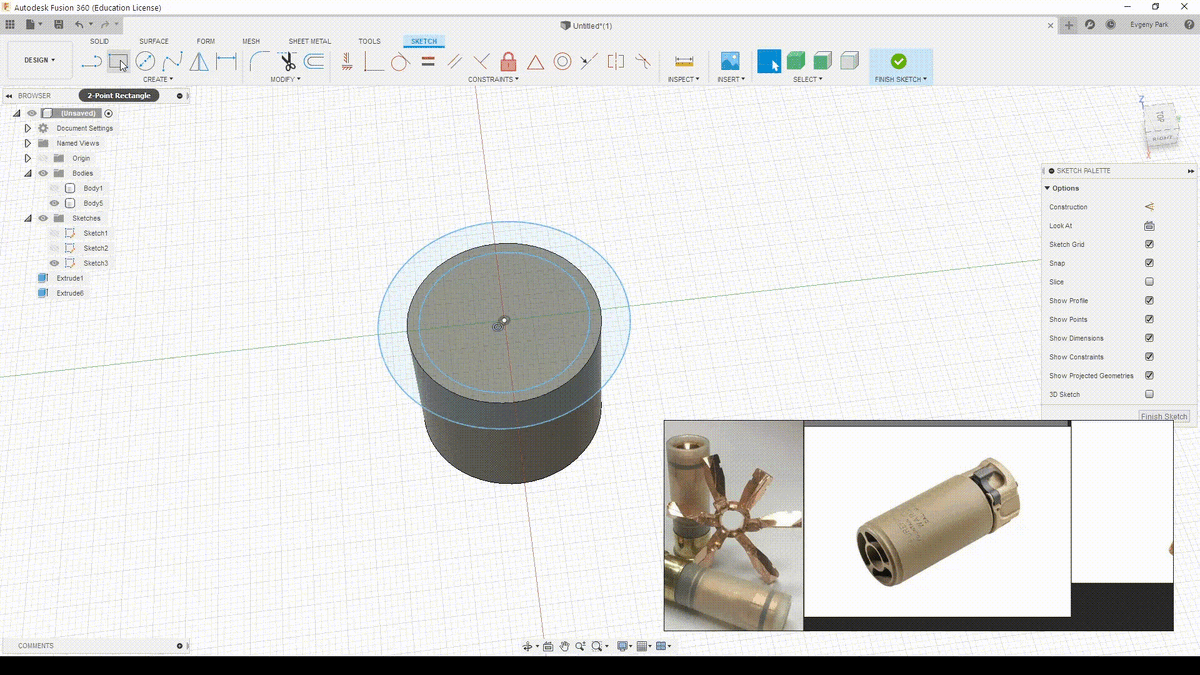This screenshot has height=675, width=1200.
Task: Activate the Select arrow tool
Action: 769,62
